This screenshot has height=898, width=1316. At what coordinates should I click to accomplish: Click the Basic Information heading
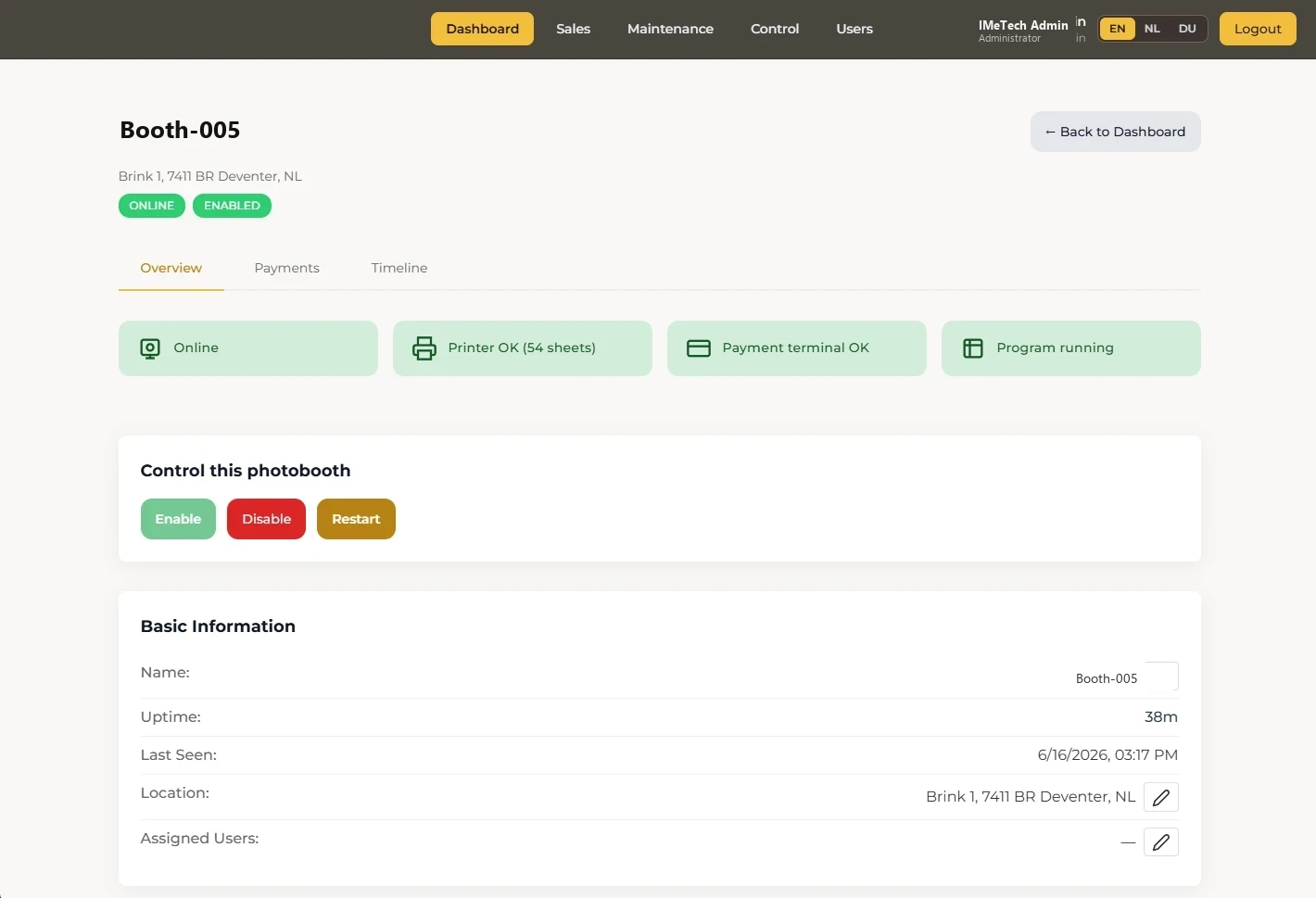(218, 626)
